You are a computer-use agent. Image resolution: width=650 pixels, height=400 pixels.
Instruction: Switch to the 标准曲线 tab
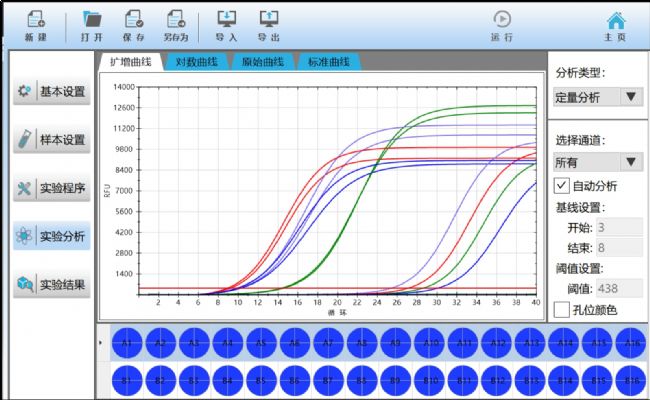click(328, 62)
